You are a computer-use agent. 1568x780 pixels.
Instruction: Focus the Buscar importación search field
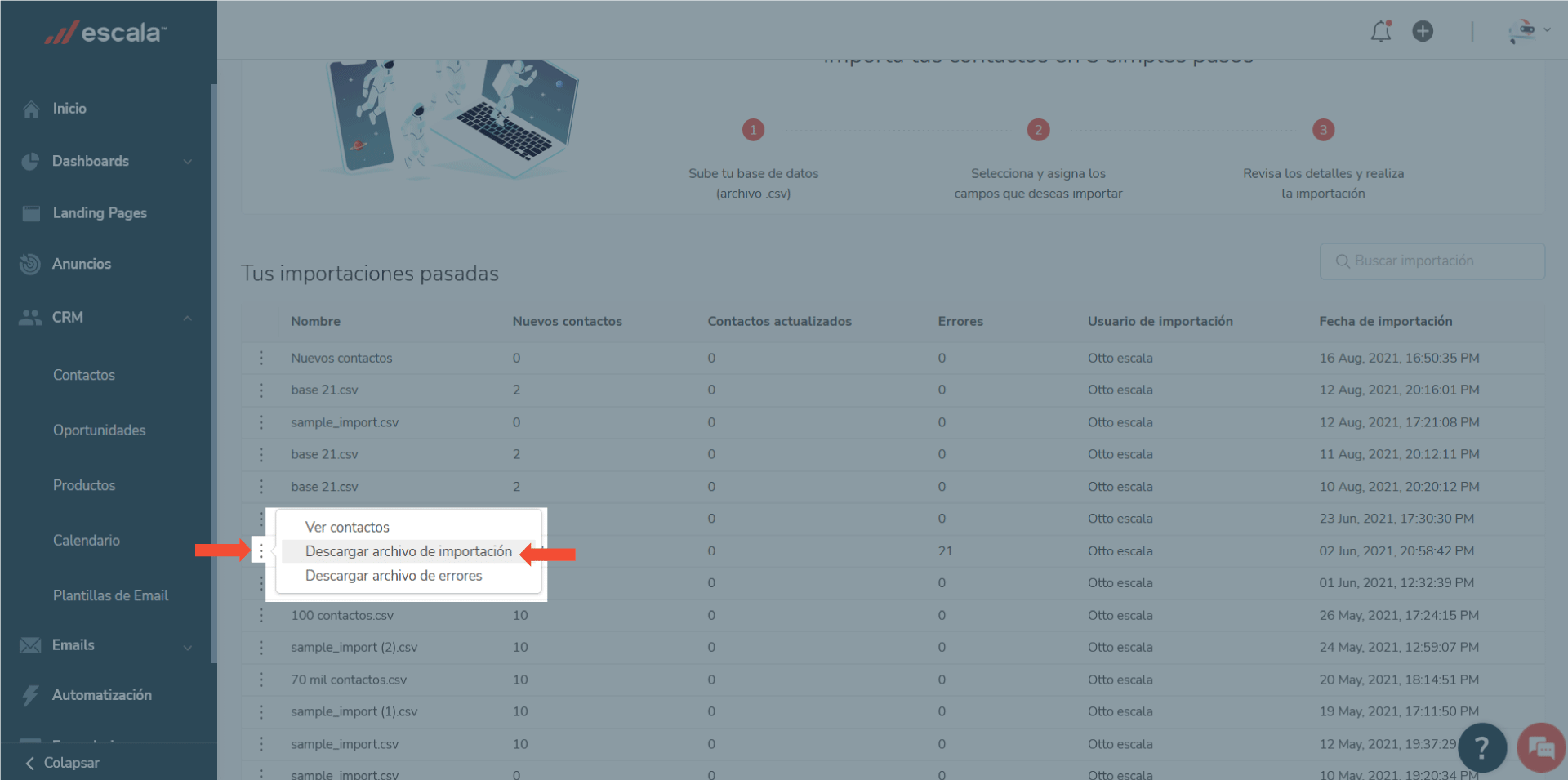click(x=1432, y=261)
